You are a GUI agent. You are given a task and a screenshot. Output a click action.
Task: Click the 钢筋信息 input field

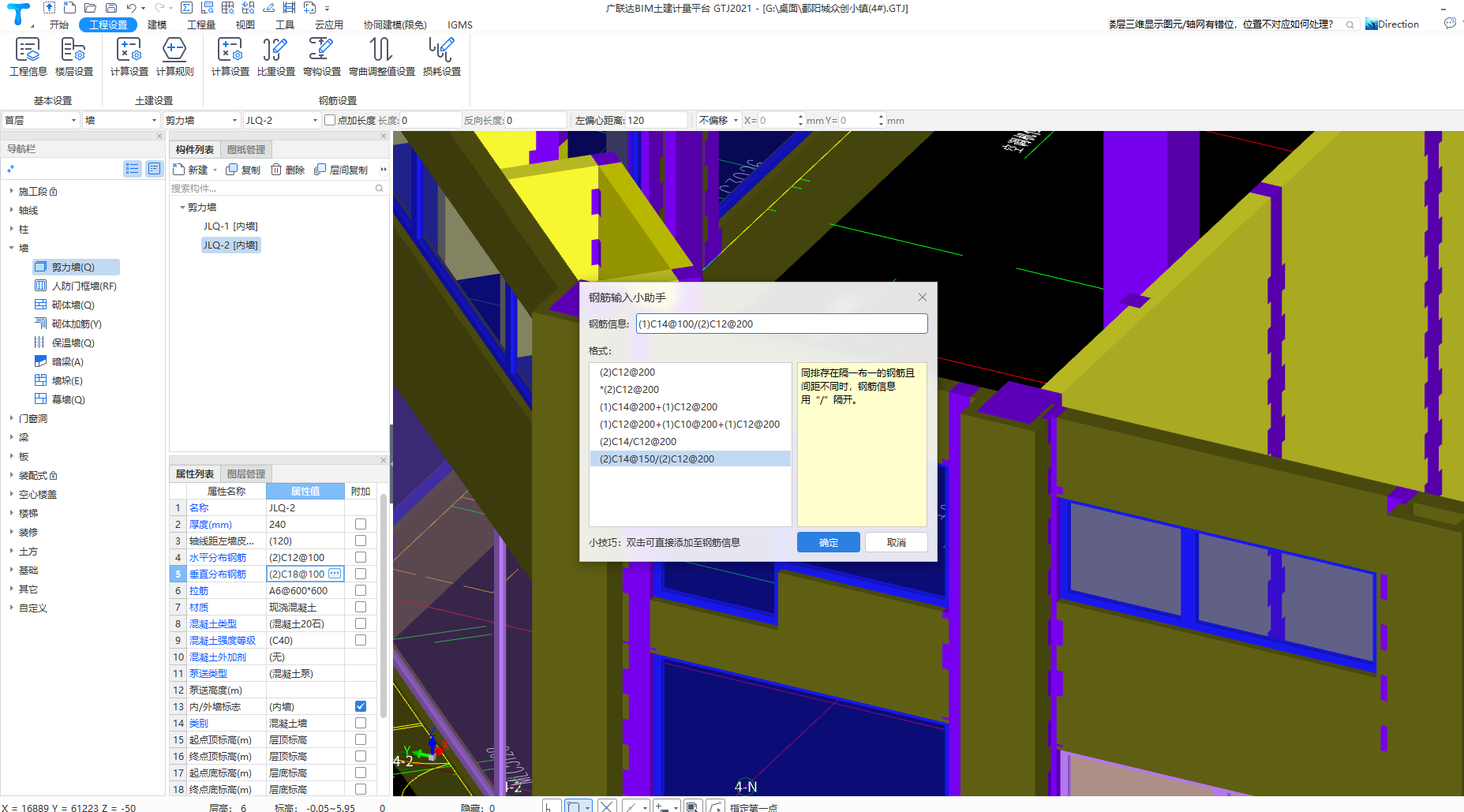point(781,324)
